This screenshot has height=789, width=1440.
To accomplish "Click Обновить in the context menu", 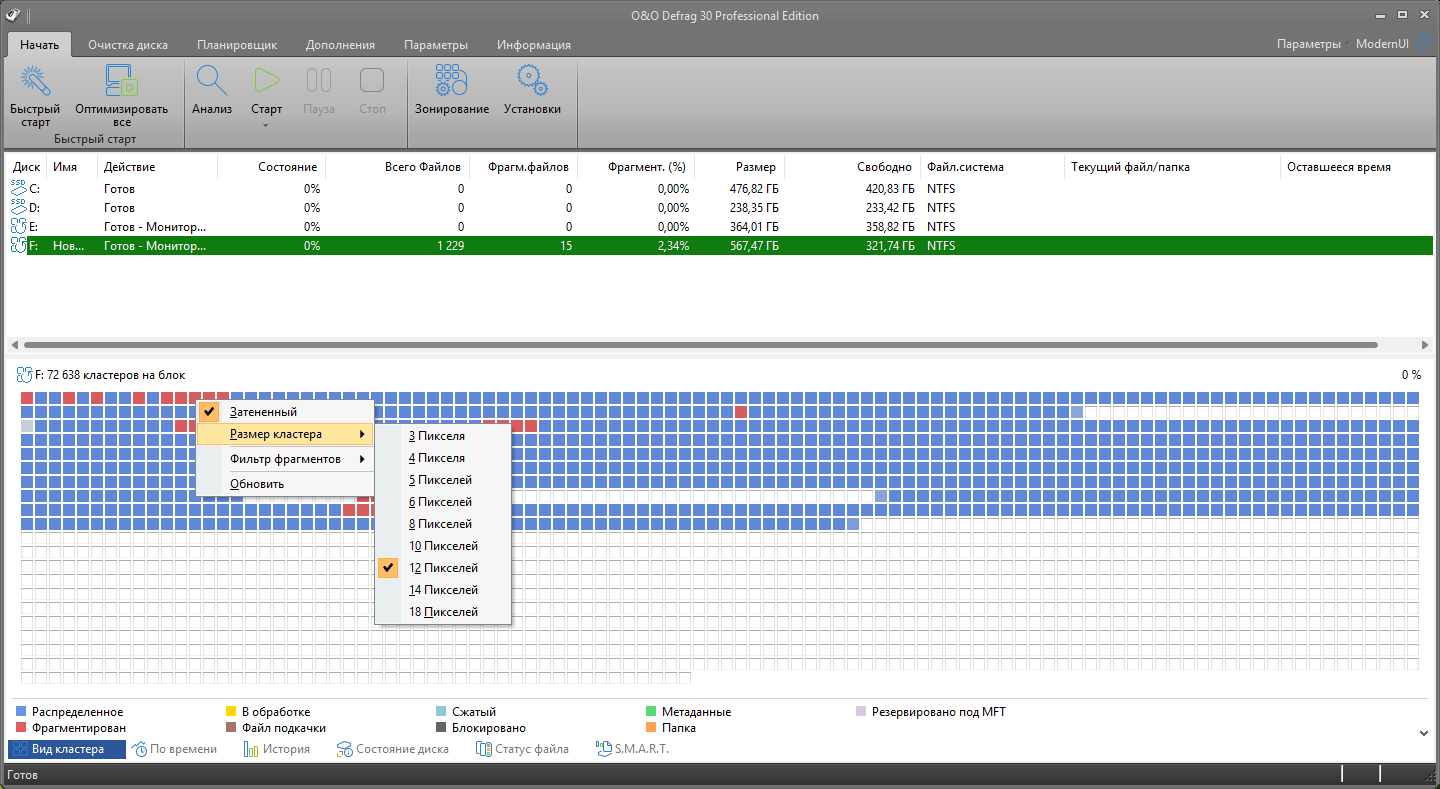I will click(257, 484).
